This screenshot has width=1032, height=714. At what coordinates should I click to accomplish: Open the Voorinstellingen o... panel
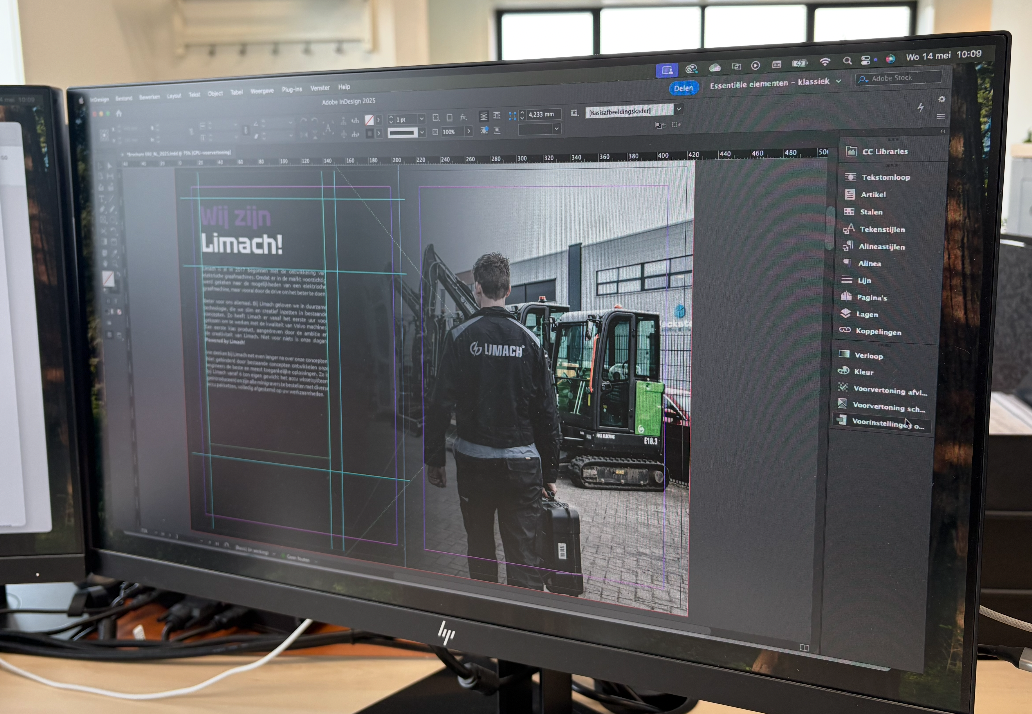[x=880, y=423]
